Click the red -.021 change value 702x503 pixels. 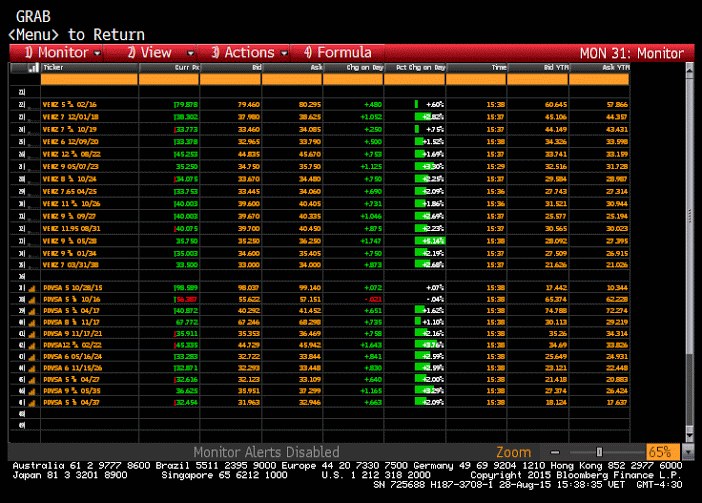click(373, 299)
